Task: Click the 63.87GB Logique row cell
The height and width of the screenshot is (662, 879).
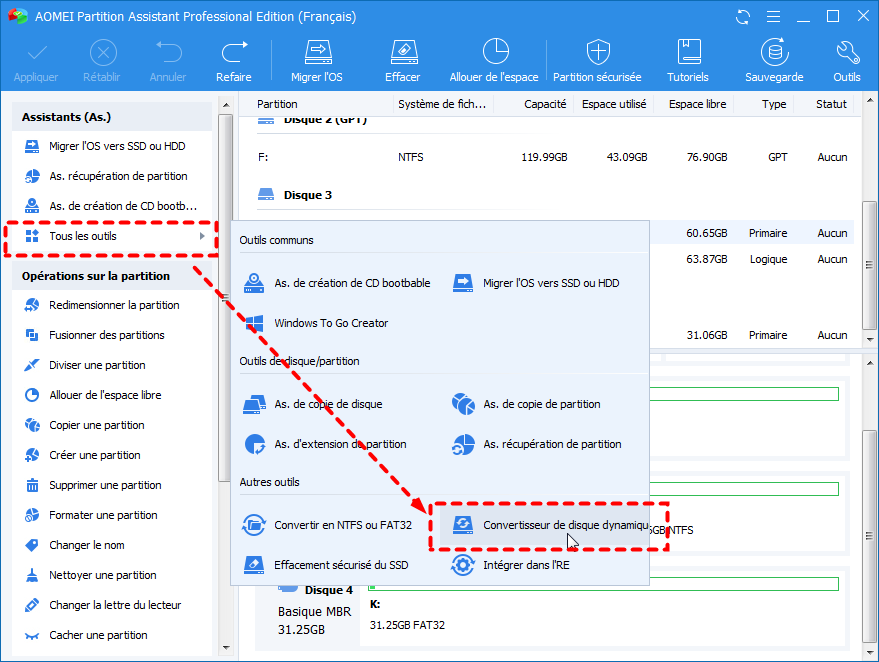Action: click(x=707, y=260)
